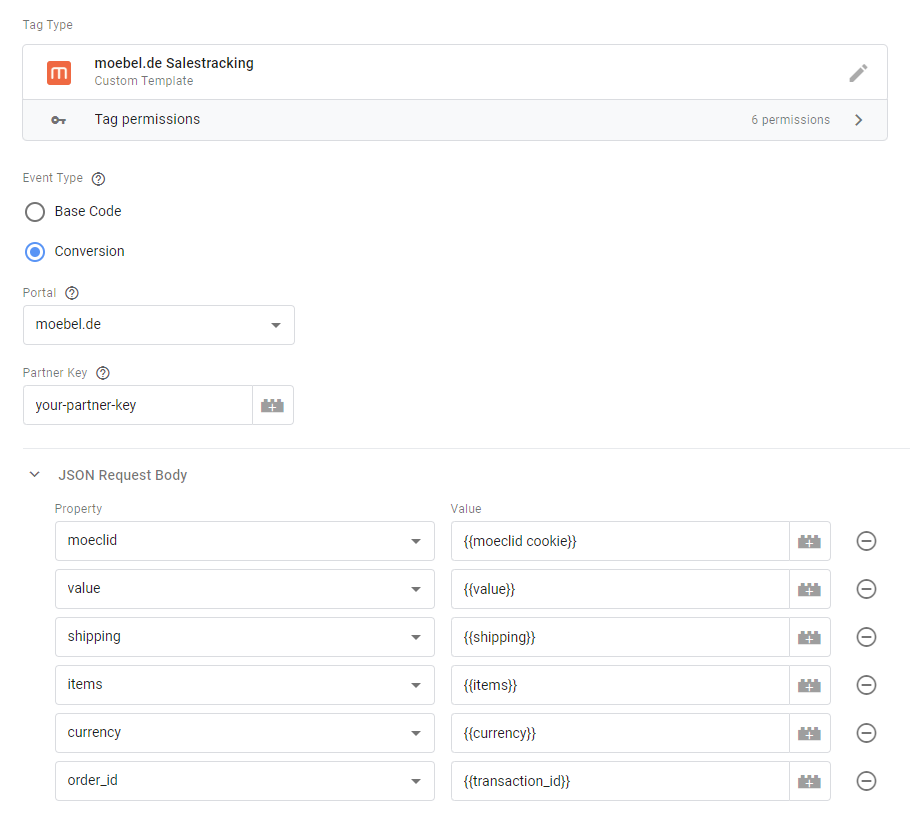Click the Tag Type label
The width and height of the screenshot is (910, 815).
coord(48,25)
